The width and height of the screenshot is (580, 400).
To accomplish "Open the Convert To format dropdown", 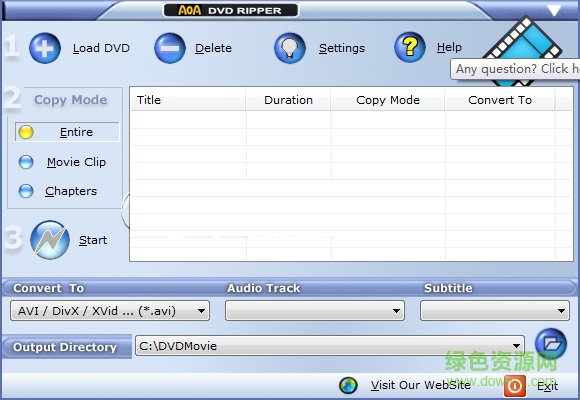I will point(110,311).
